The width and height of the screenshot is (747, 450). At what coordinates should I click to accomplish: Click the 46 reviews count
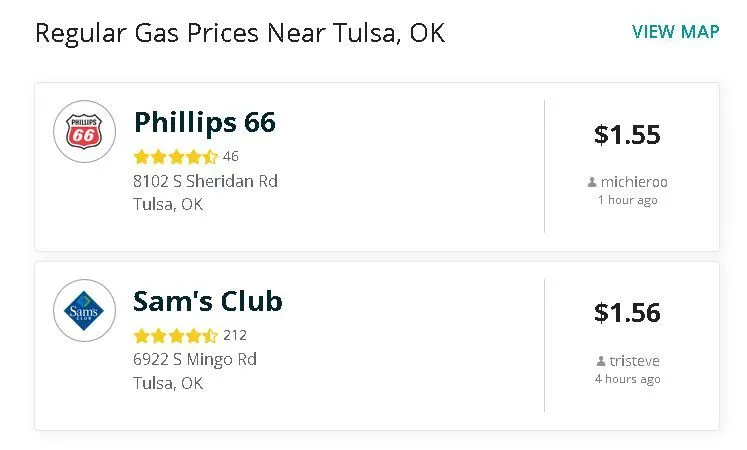231,157
